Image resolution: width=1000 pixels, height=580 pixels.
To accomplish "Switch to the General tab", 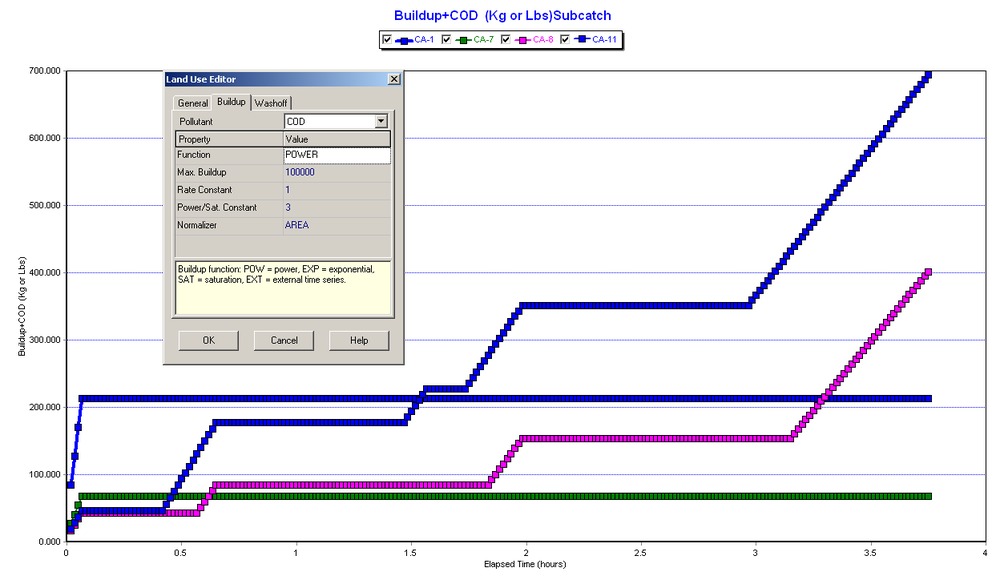I will click(192, 102).
